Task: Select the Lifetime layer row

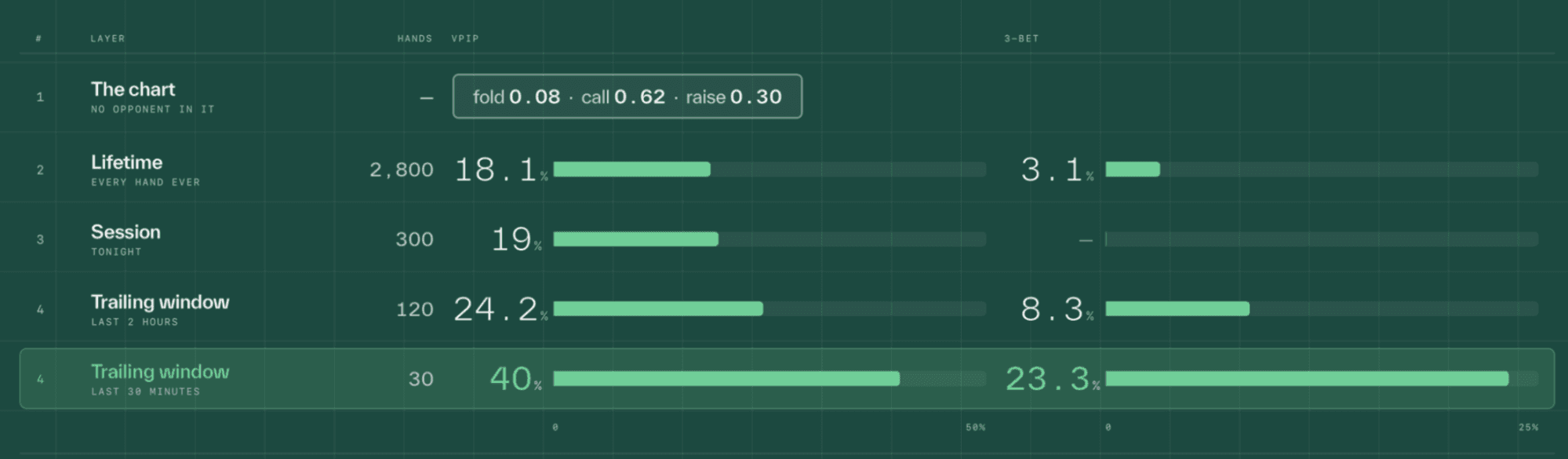Action: (787, 169)
